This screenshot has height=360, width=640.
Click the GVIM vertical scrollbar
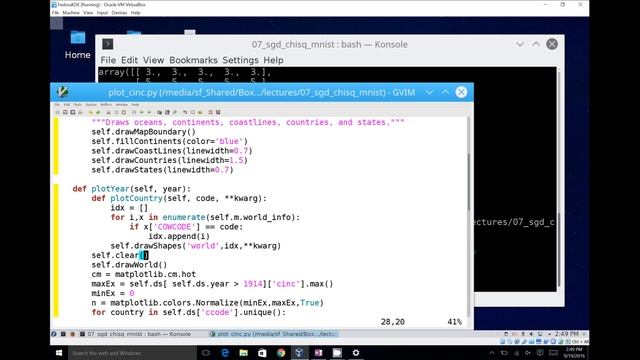click(469, 217)
